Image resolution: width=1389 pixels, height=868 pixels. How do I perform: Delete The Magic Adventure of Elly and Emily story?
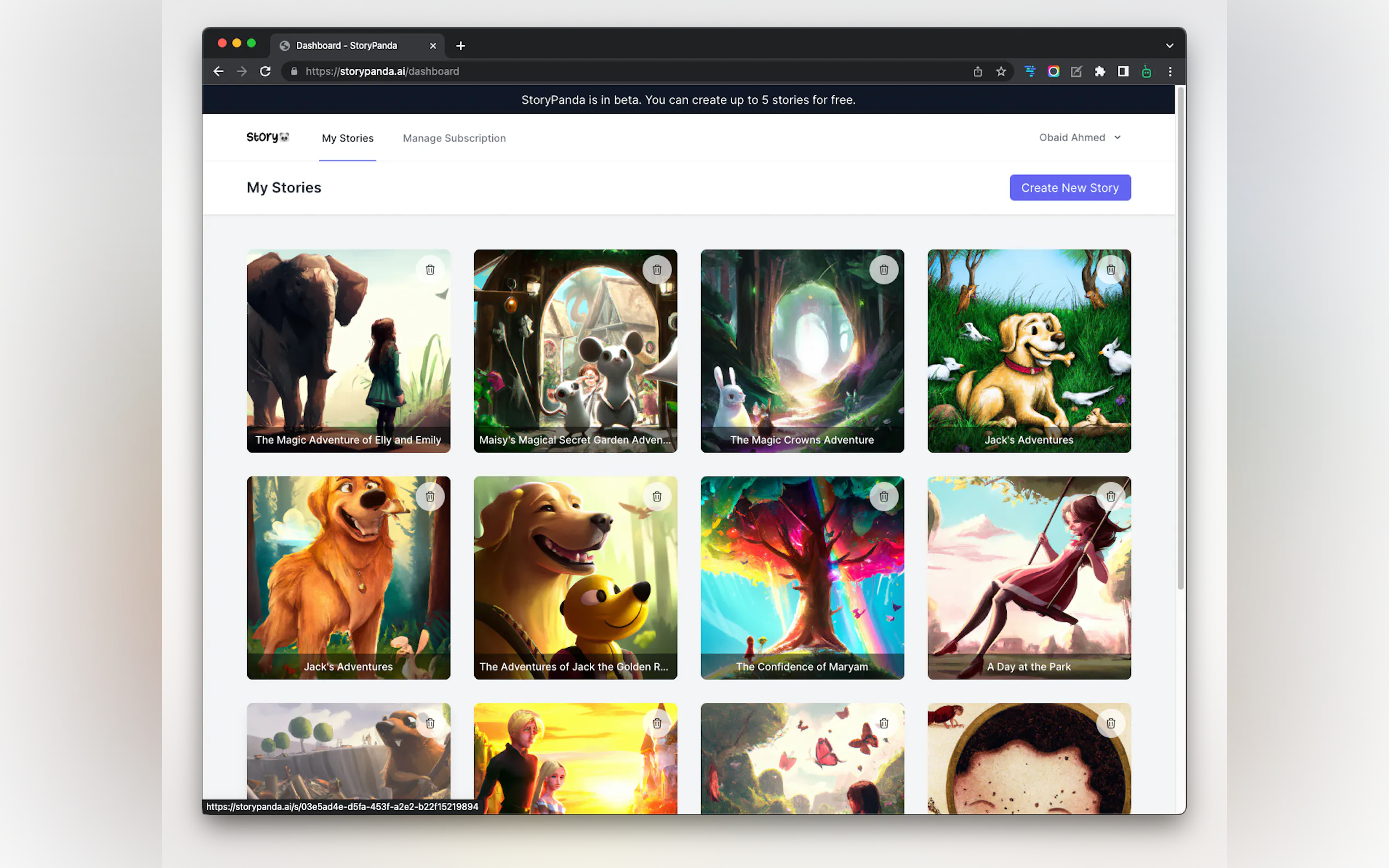point(429,270)
